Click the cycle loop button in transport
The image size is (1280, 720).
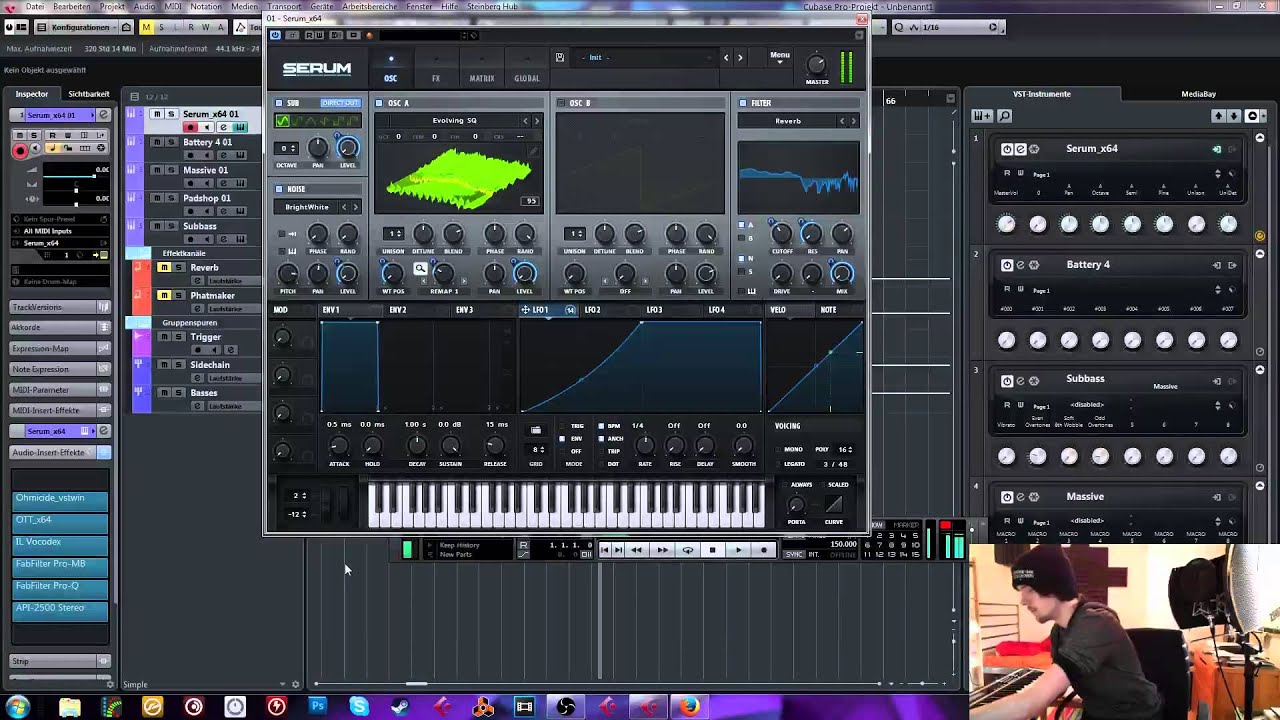tap(687, 550)
